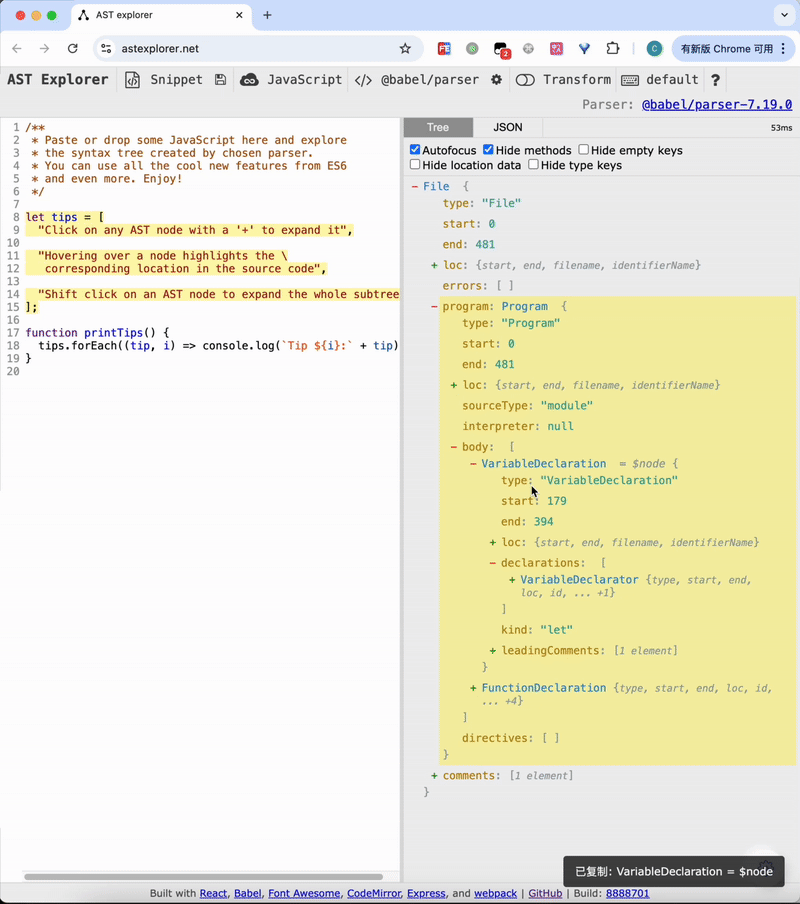Open the Font Awesome footer link
This screenshot has height=904, width=800.
pos(304,893)
